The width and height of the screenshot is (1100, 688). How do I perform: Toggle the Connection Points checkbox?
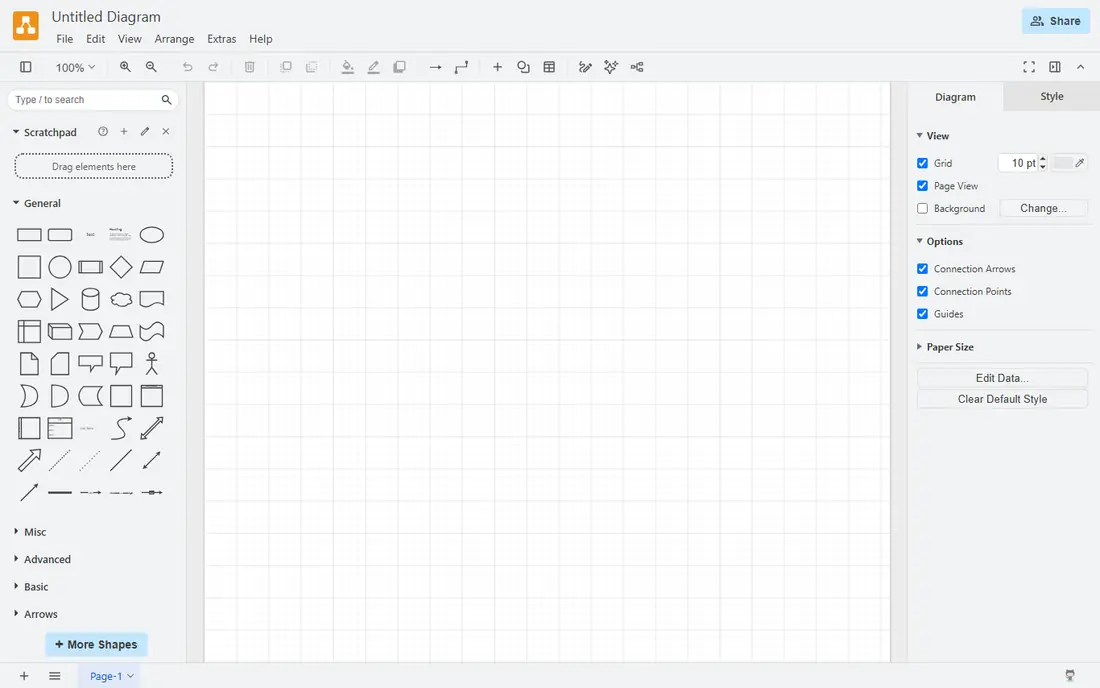point(923,291)
